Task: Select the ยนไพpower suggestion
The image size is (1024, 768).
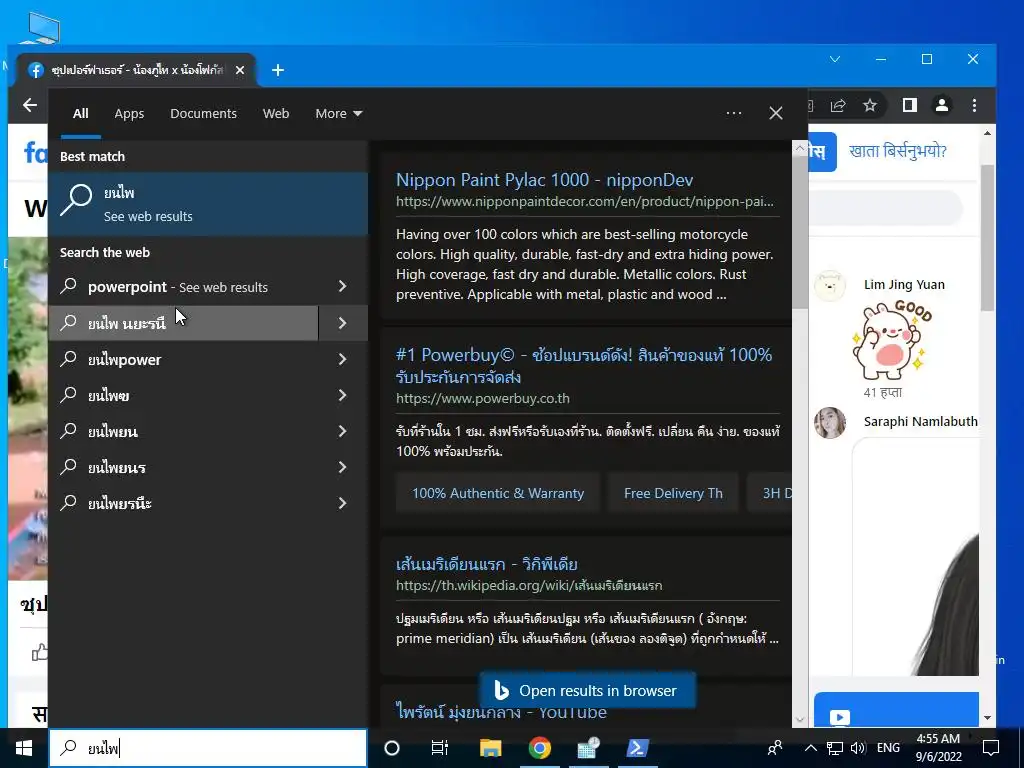Action: [x=184, y=359]
